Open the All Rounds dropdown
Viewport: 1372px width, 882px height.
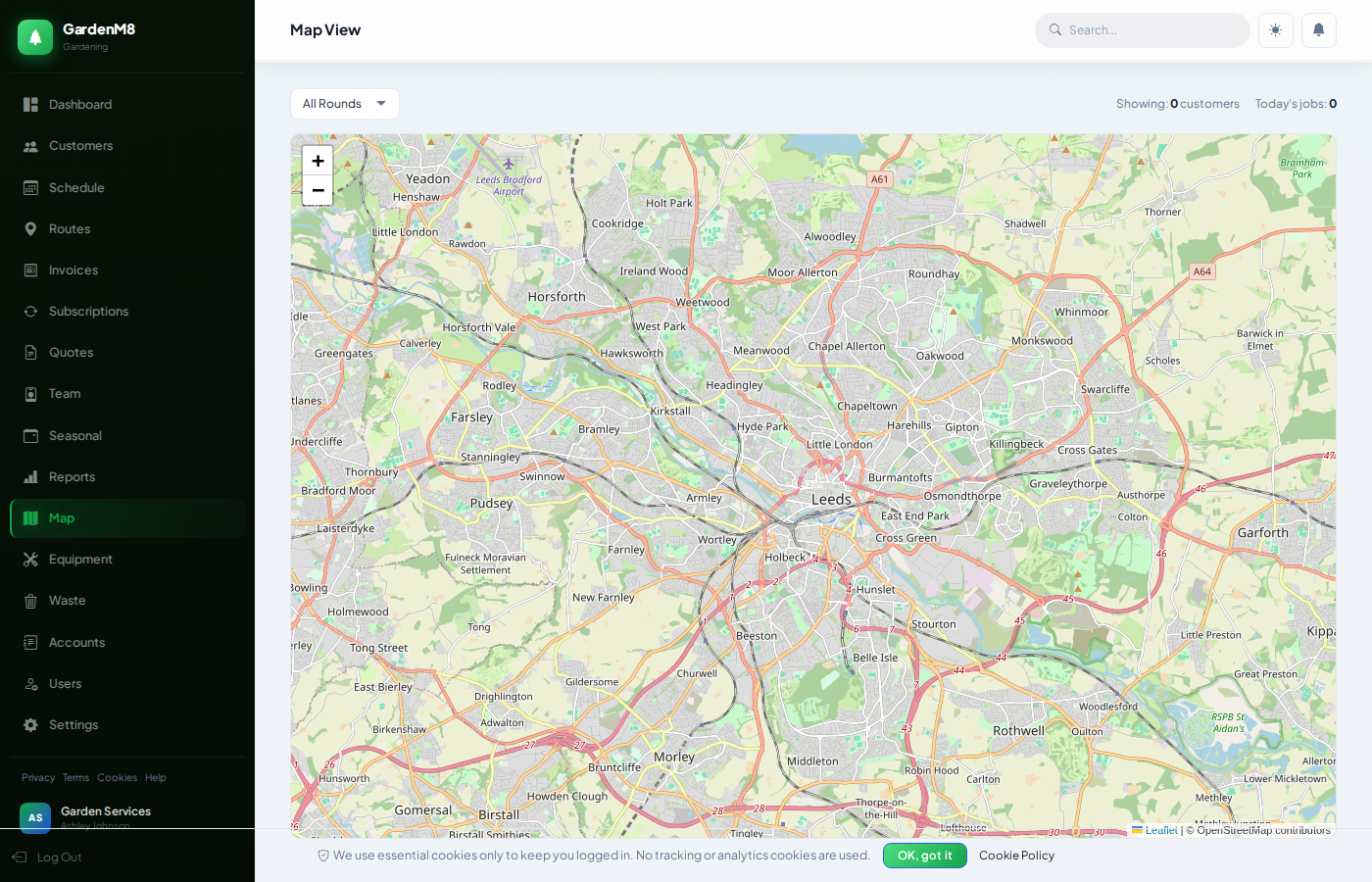coord(344,103)
